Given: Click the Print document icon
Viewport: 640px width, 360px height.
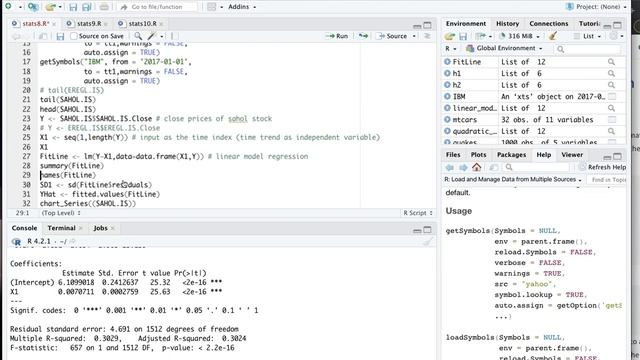Looking at the screenshot, I should coord(104,7).
